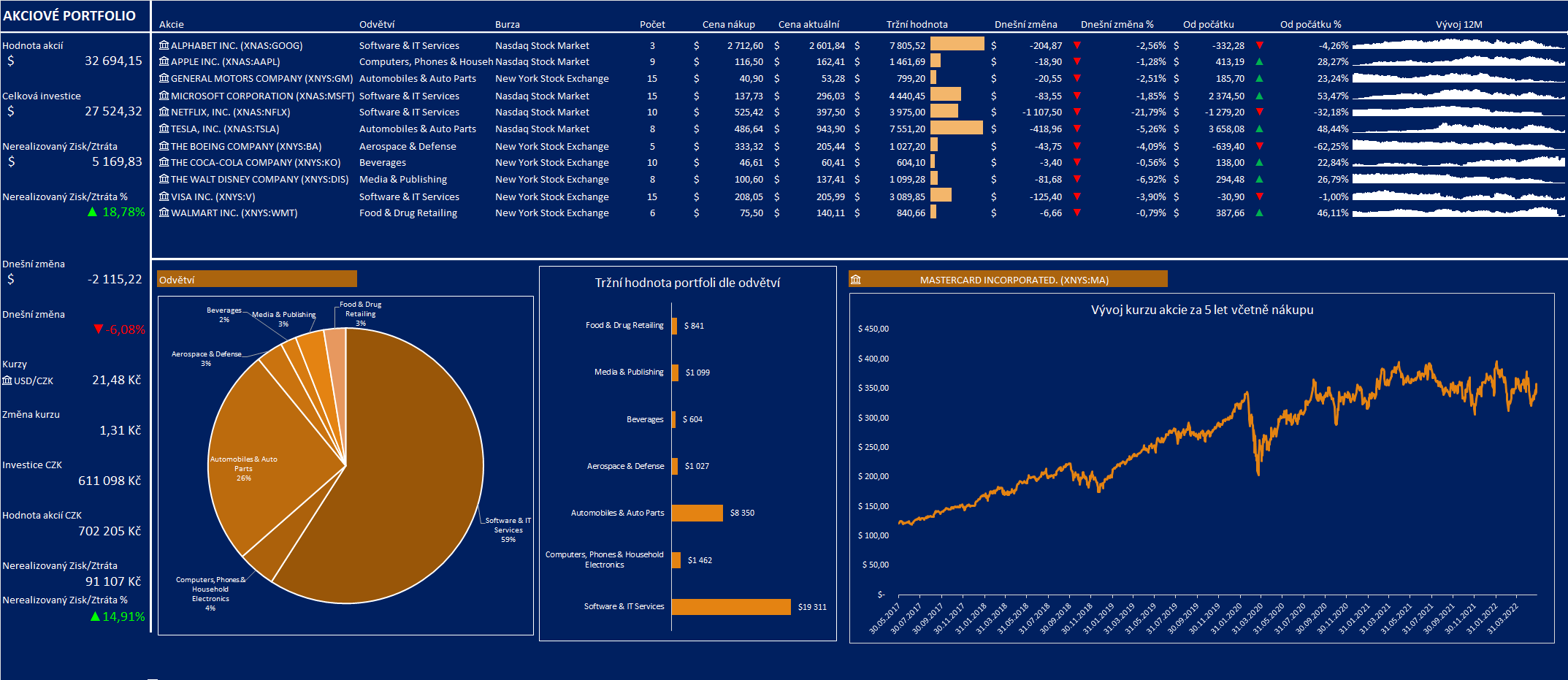Image resolution: width=1568 pixels, height=680 pixels.
Task: Click the green up triangle beside 14,91%
Action: pos(95,616)
